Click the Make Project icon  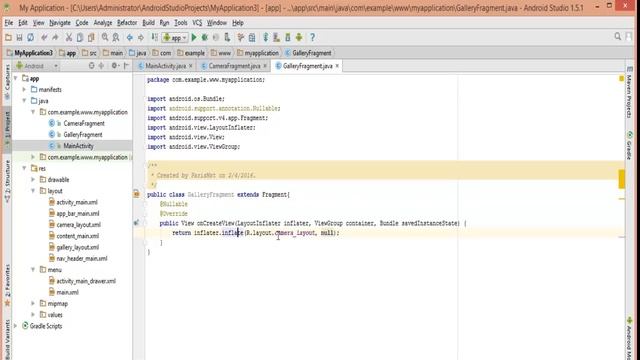[155, 38]
